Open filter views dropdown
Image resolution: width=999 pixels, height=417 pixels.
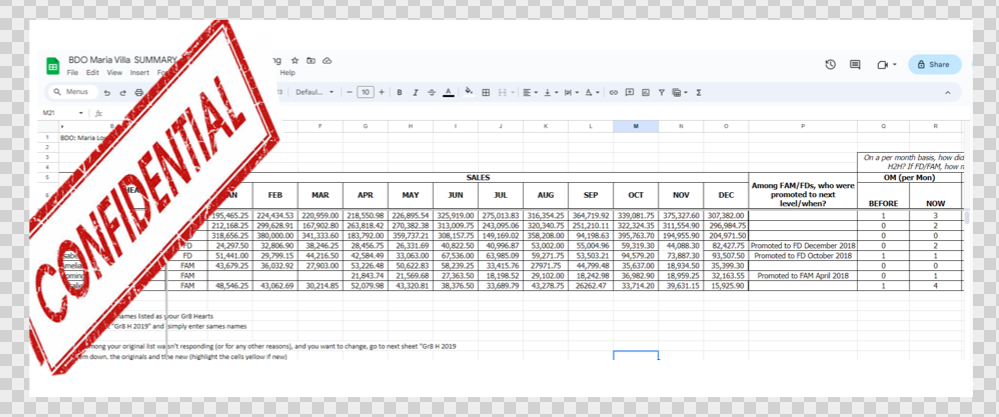click(680, 92)
